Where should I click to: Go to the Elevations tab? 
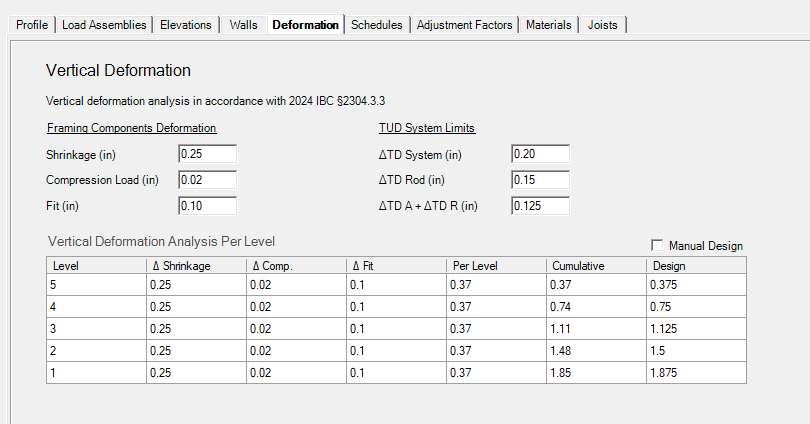[x=185, y=25]
